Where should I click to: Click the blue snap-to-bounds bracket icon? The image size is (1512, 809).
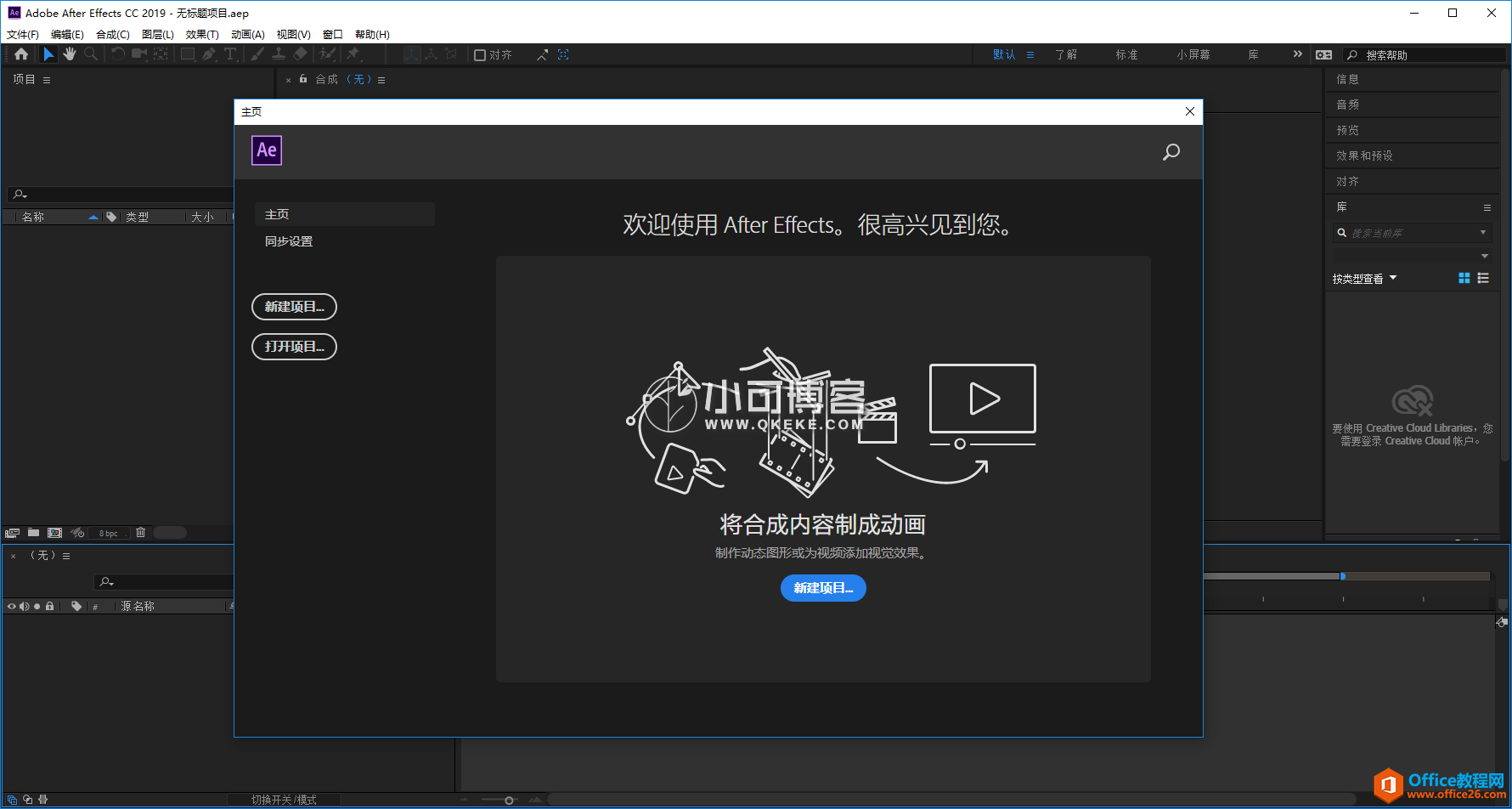coord(563,54)
